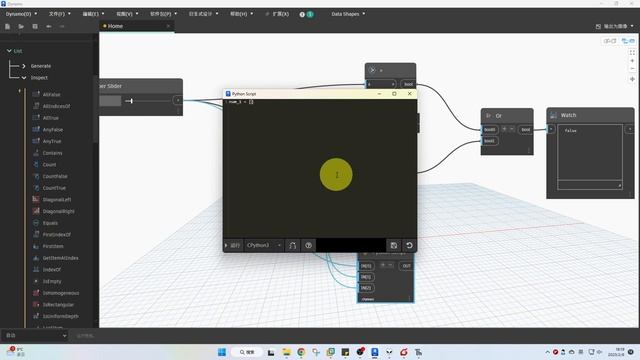The height and width of the screenshot is (360, 640).
Task: Click the Number Slider output port
Action: (x=178, y=100)
